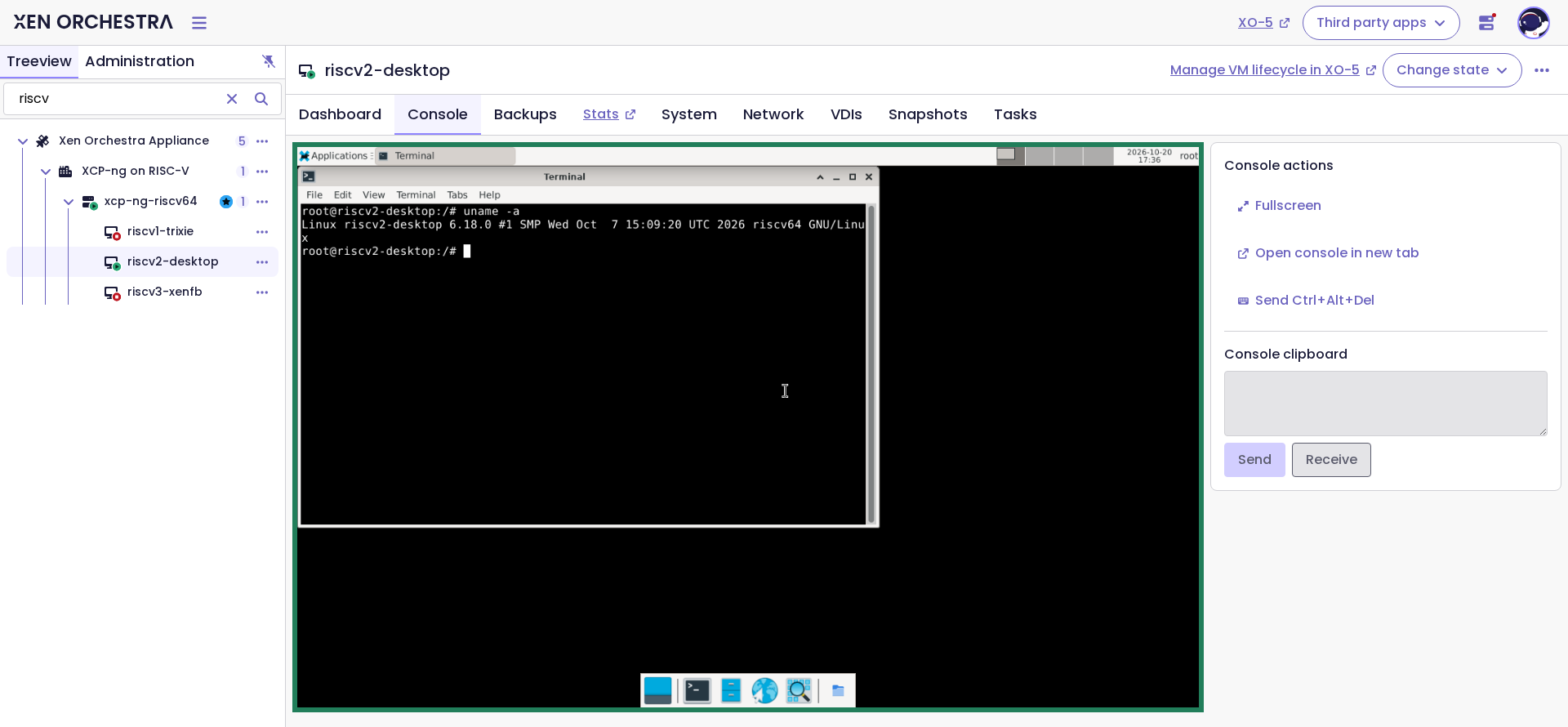Send Ctrl+Alt+Del to the VM
Image resolution: width=1568 pixels, height=727 pixels.
click(x=1306, y=301)
